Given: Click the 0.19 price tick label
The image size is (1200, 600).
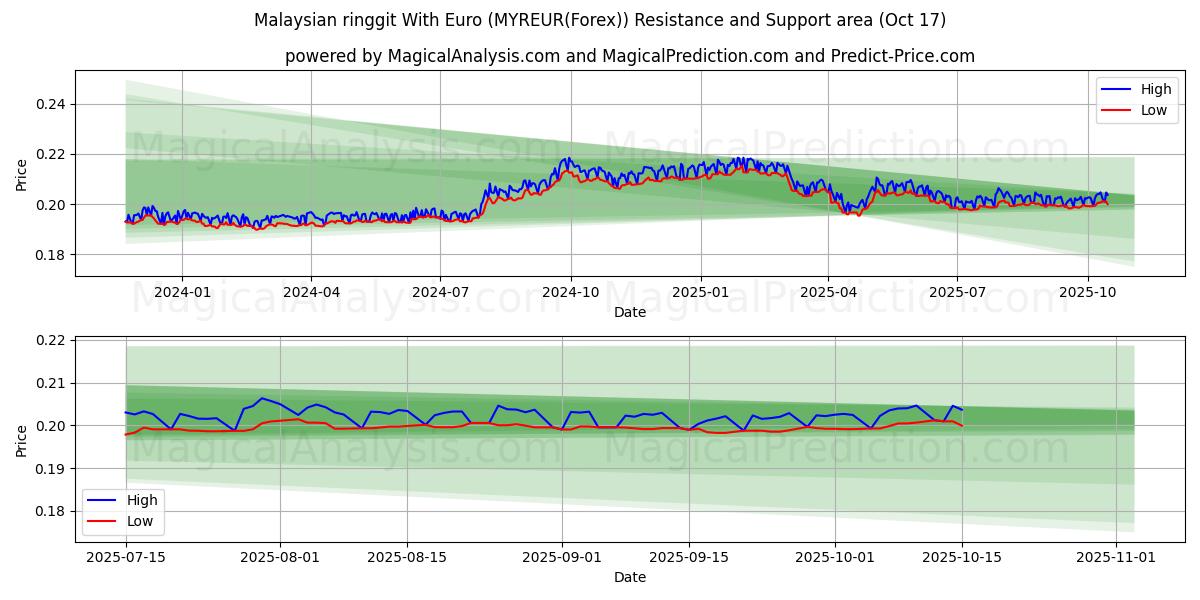Looking at the screenshot, I should point(51,468).
